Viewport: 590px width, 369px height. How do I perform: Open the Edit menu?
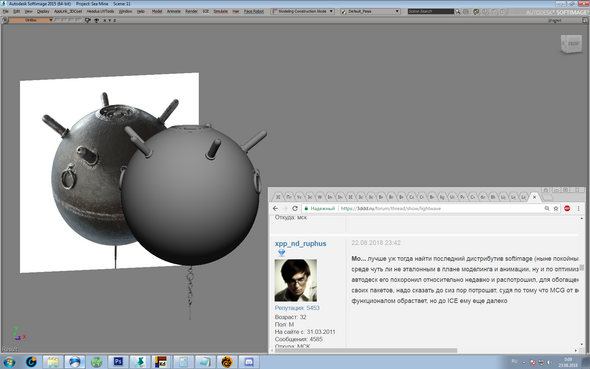17,12
